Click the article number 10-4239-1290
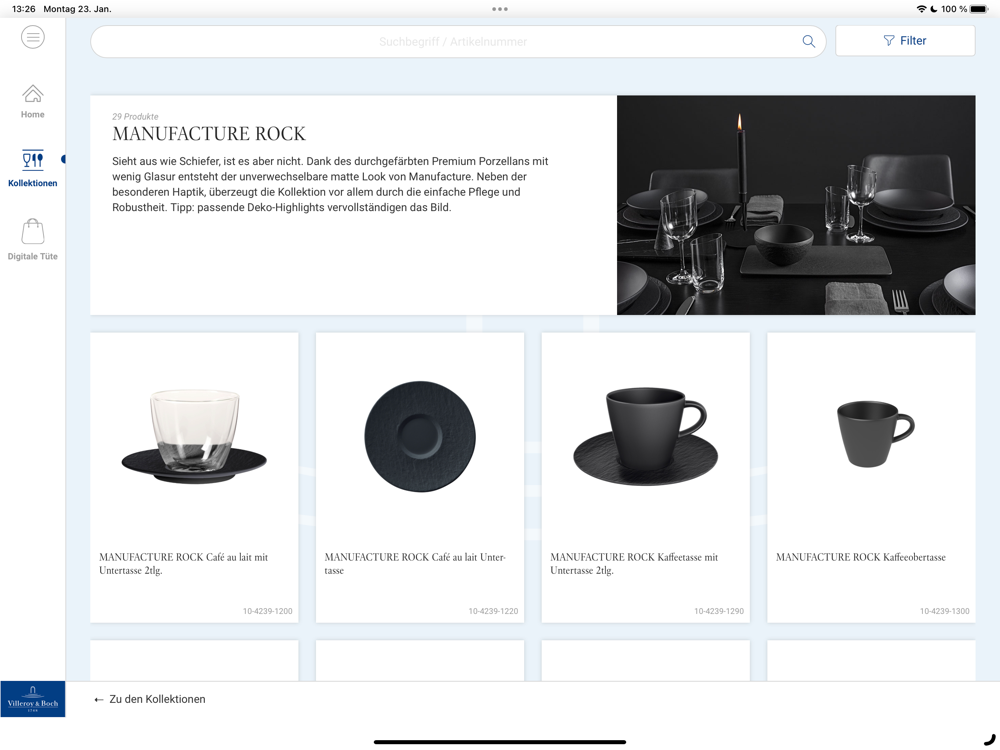The width and height of the screenshot is (1000, 750). pyautogui.click(x=719, y=611)
